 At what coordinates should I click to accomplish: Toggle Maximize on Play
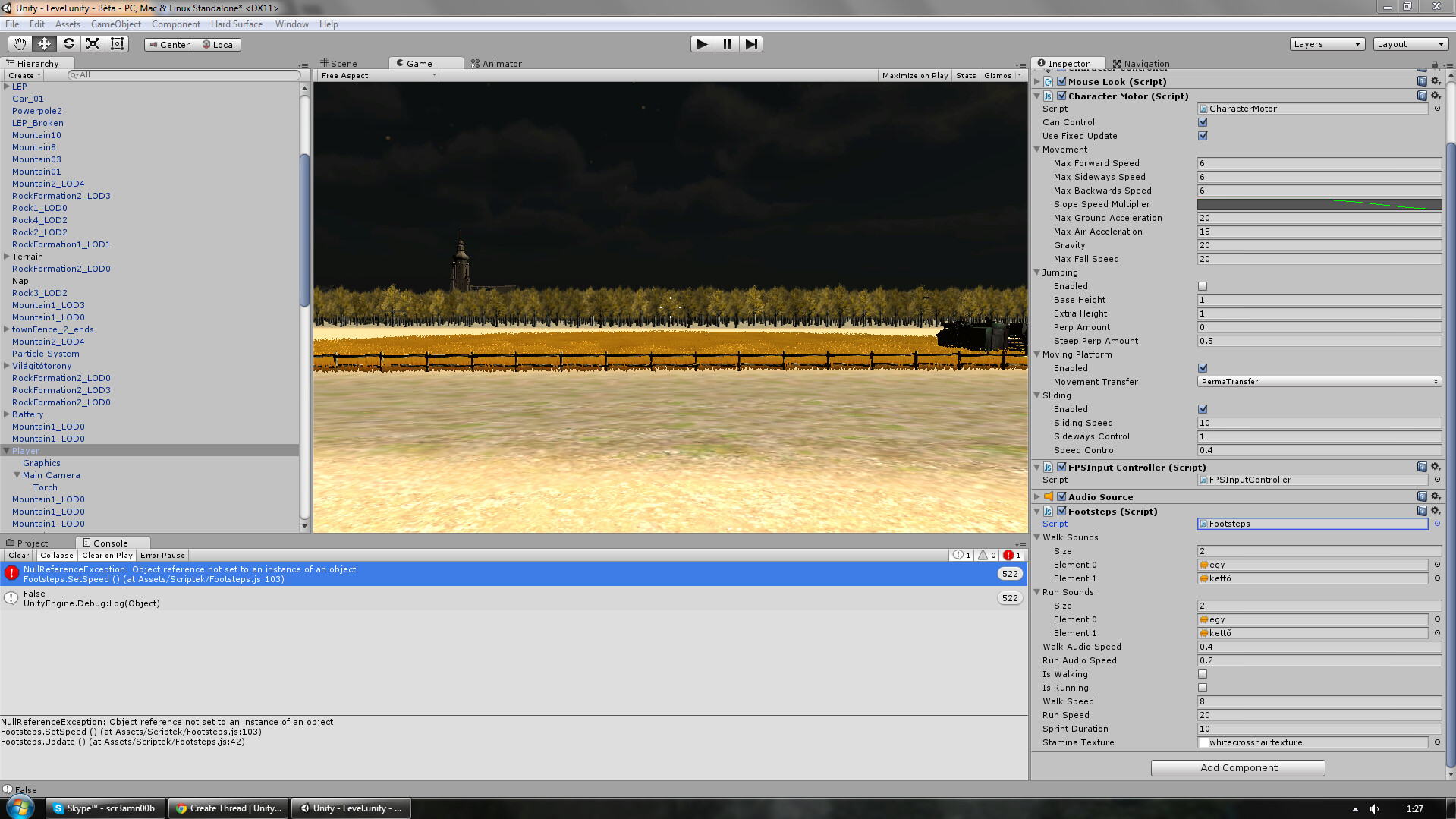coord(915,75)
